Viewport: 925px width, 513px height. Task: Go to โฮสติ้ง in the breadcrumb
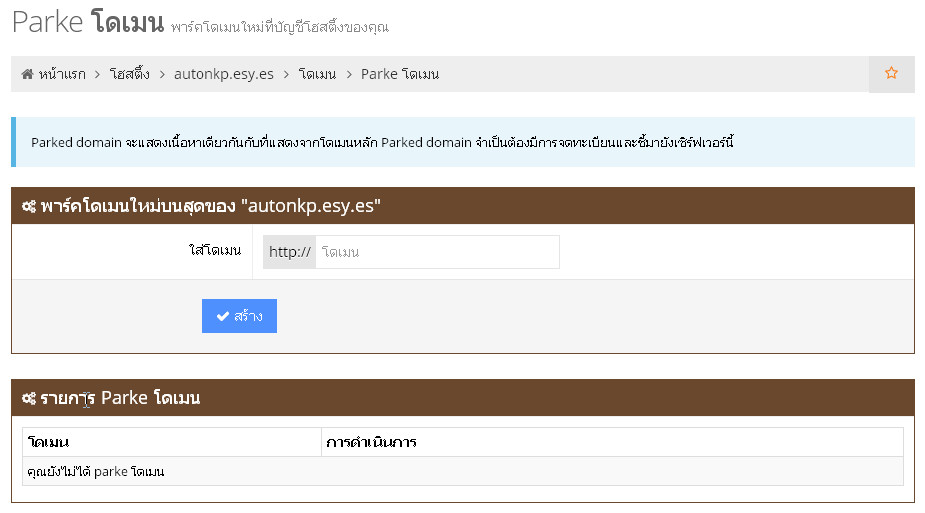[x=130, y=74]
